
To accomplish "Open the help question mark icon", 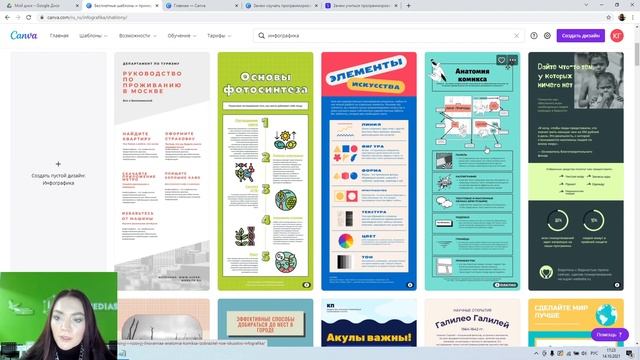I will (x=533, y=36).
